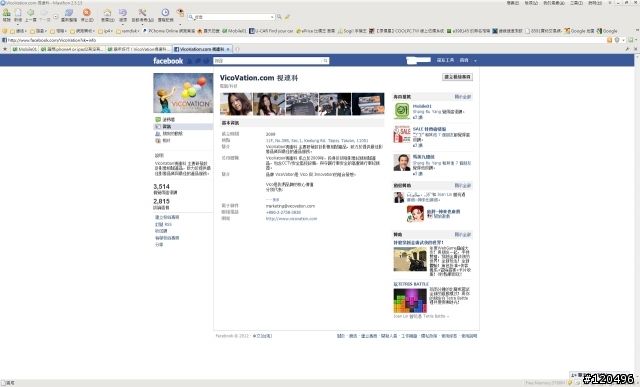Select the highlighted Info item in left menu
This screenshot has width=640, height=387.
point(183,127)
